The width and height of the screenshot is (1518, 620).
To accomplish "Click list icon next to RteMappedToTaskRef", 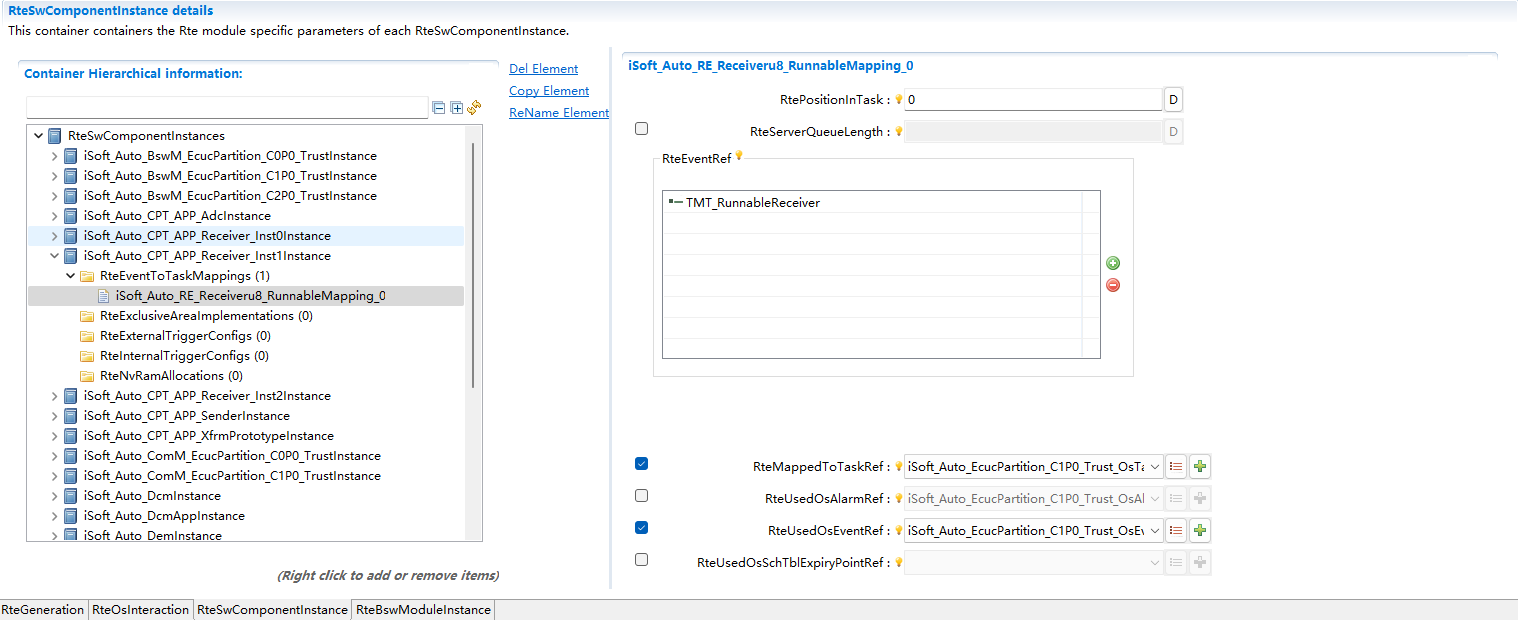I will (1177, 467).
